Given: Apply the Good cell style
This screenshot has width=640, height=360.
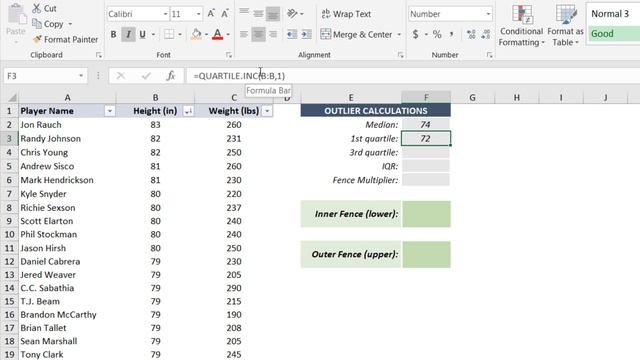Looking at the screenshot, I should [x=613, y=33].
